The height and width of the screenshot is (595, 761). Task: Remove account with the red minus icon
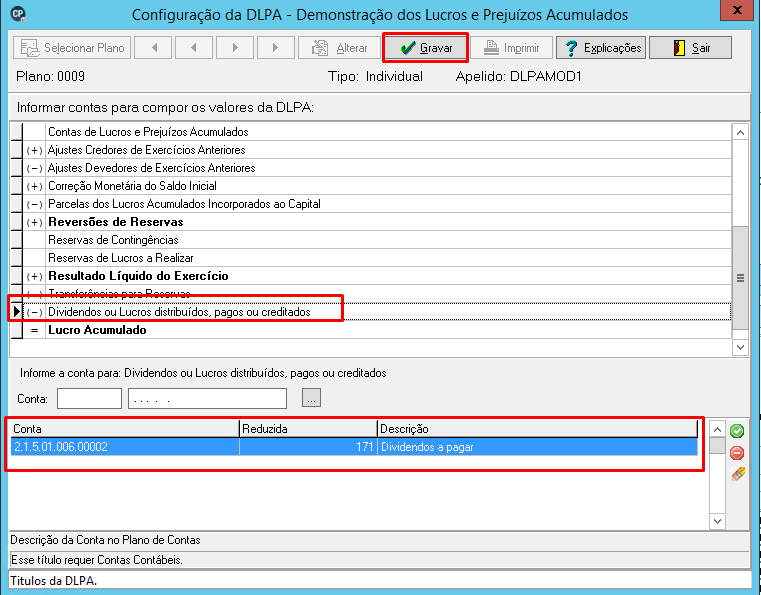(x=737, y=453)
